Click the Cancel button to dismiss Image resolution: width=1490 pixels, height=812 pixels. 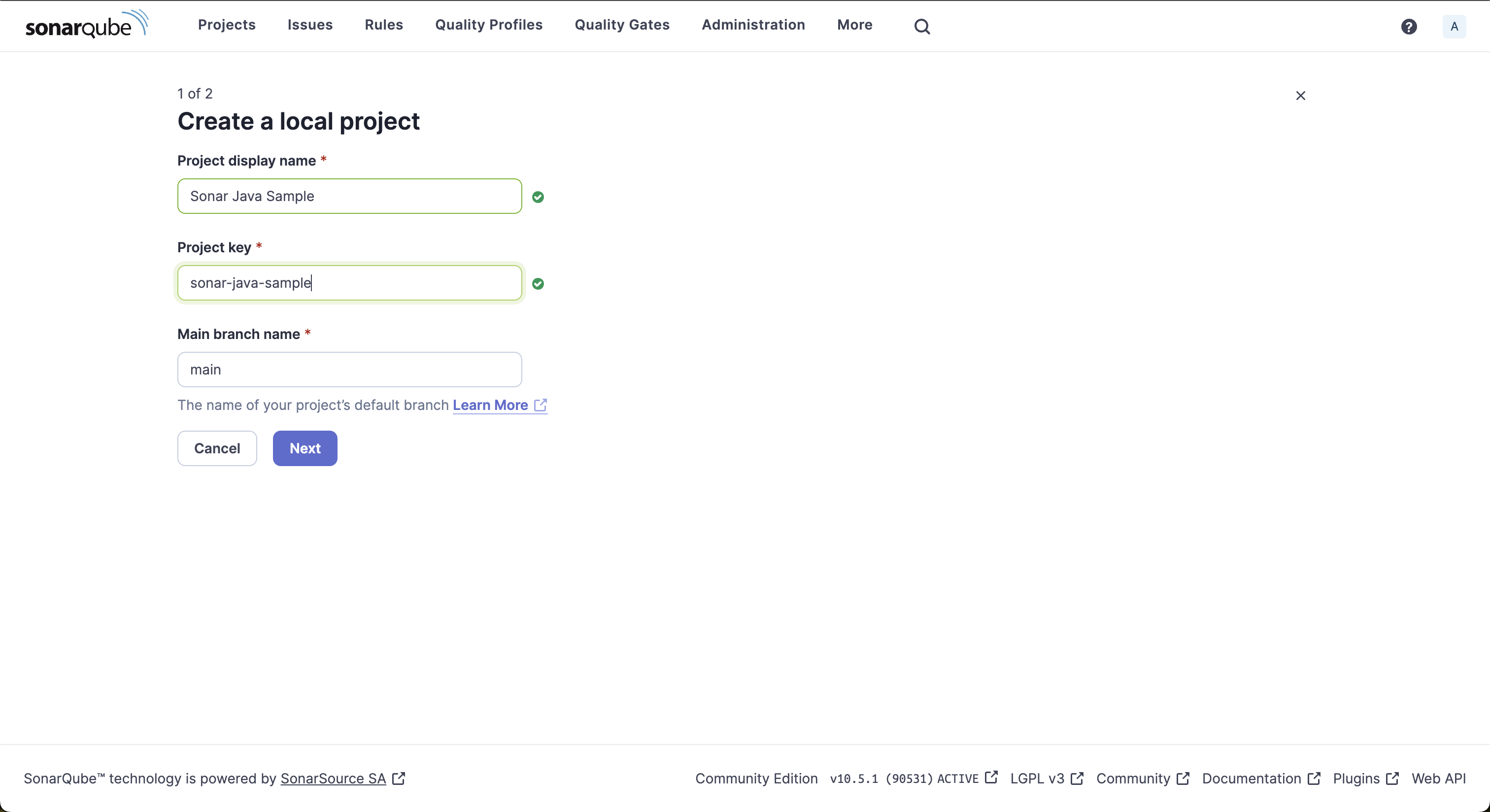coord(217,448)
